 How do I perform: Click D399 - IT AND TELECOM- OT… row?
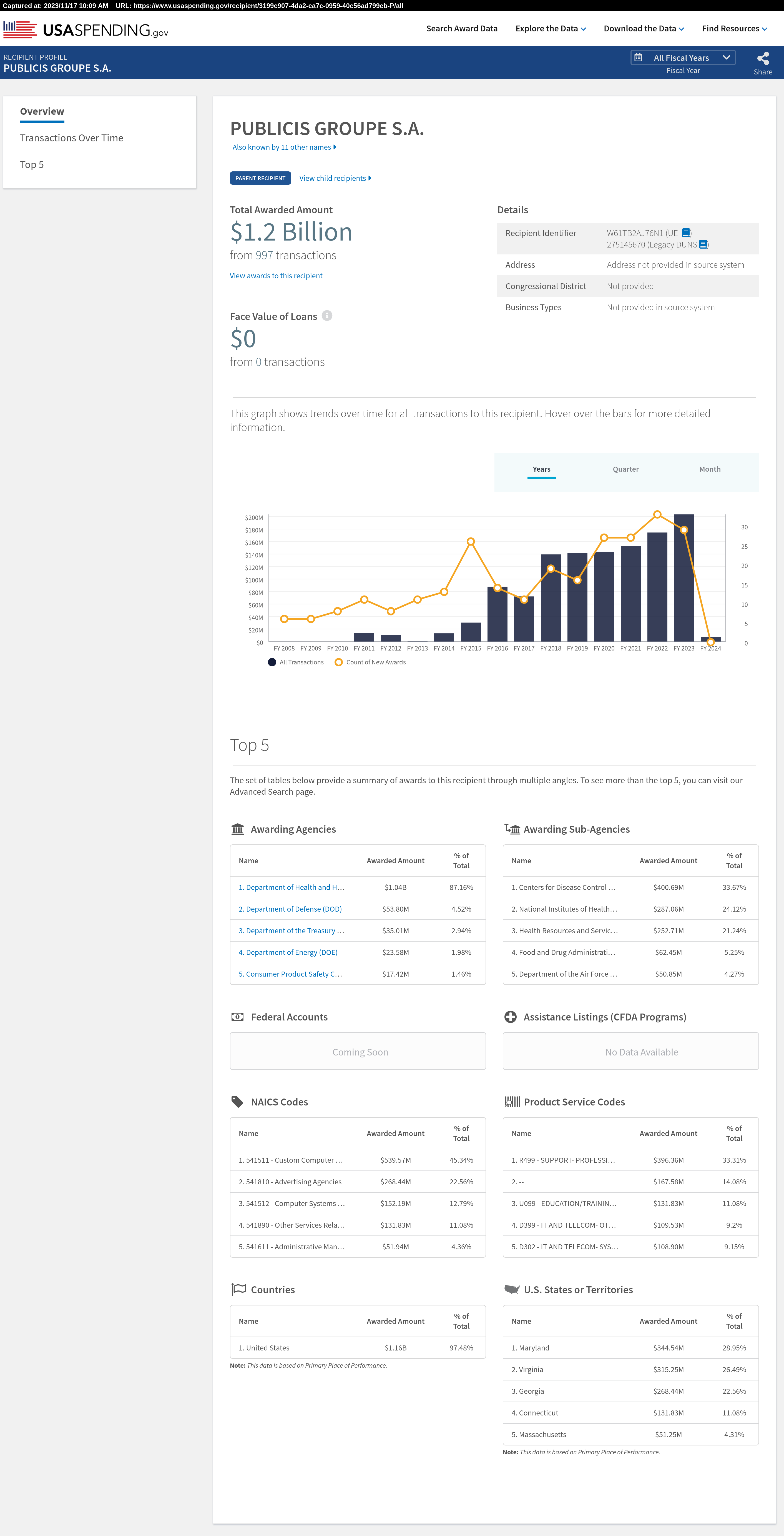click(631, 1225)
